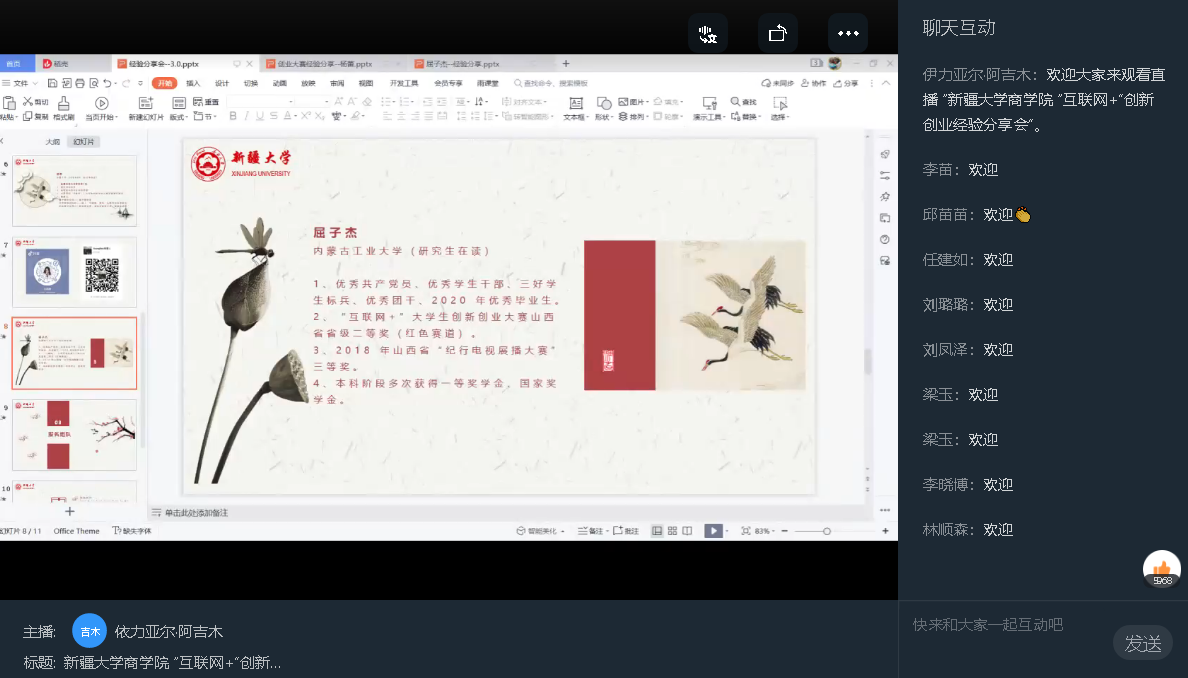
Task: Toggle Italic formatting
Action: tap(246, 116)
